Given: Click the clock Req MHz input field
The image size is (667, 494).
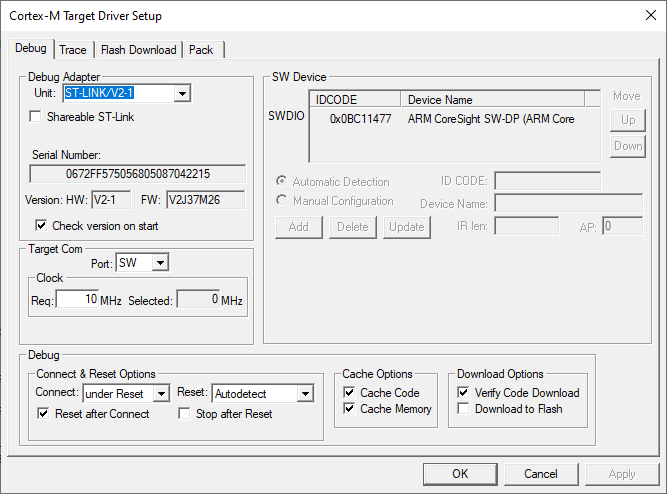Looking at the screenshot, I should 77,299.
